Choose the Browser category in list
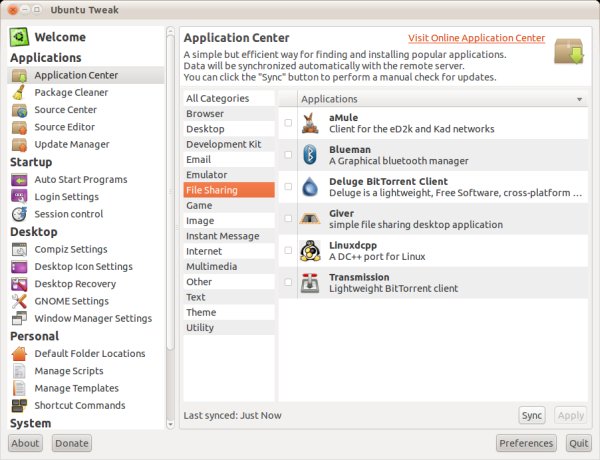This screenshot has height=460, width=600. coord(205,114)
